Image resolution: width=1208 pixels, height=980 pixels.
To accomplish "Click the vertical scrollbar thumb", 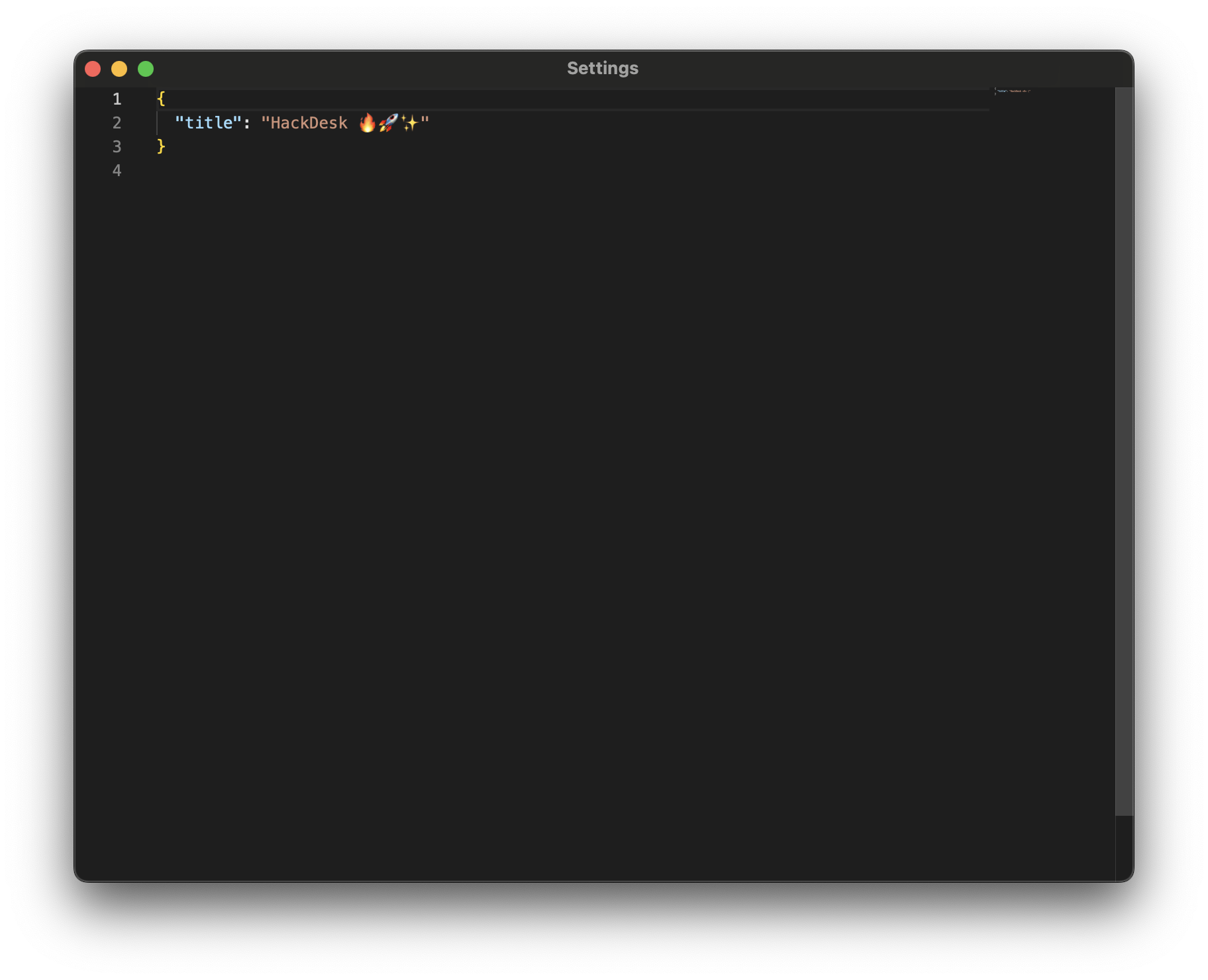I will pos(1123,450).
